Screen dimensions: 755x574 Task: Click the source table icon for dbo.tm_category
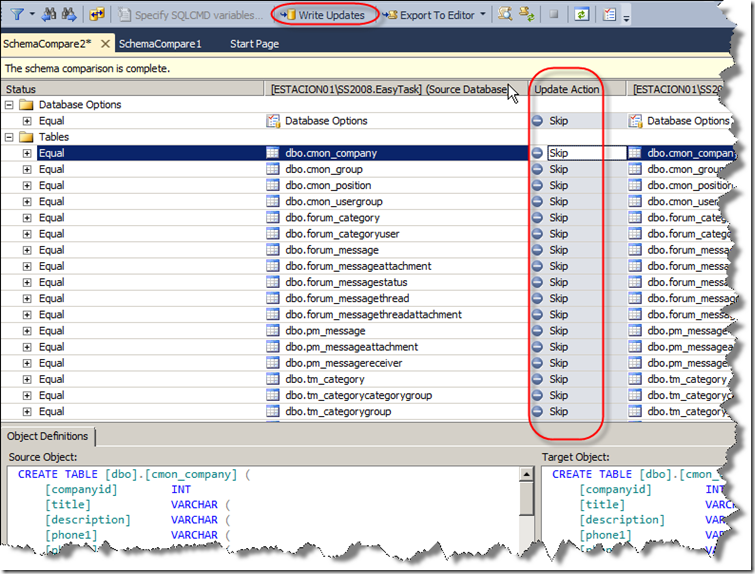(273, 379)
